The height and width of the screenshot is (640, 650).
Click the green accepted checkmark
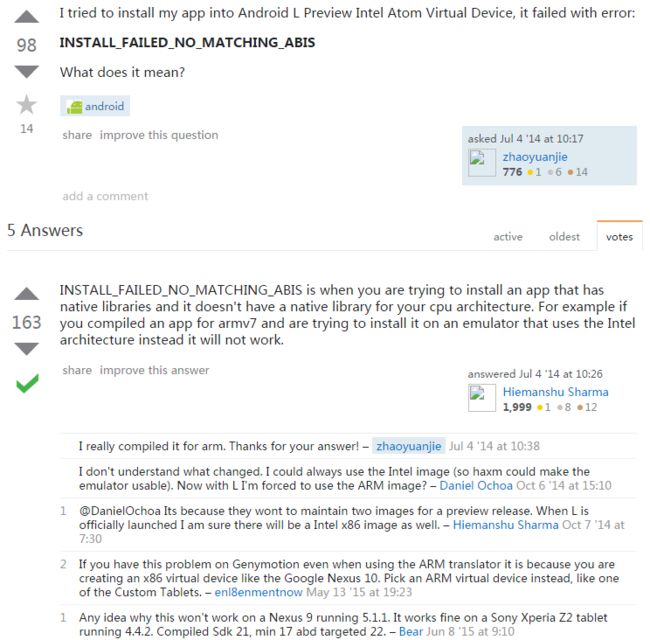27,383
